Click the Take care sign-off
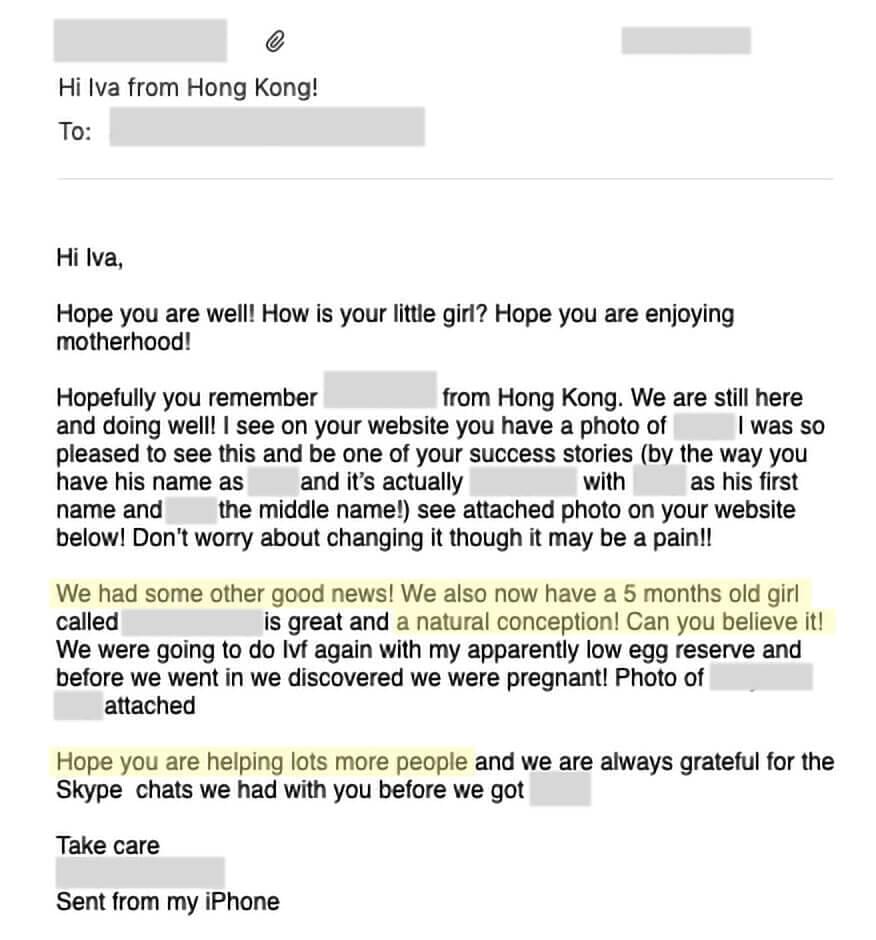Viewport: 876px width, 940px height. click(x=108, y=846)
